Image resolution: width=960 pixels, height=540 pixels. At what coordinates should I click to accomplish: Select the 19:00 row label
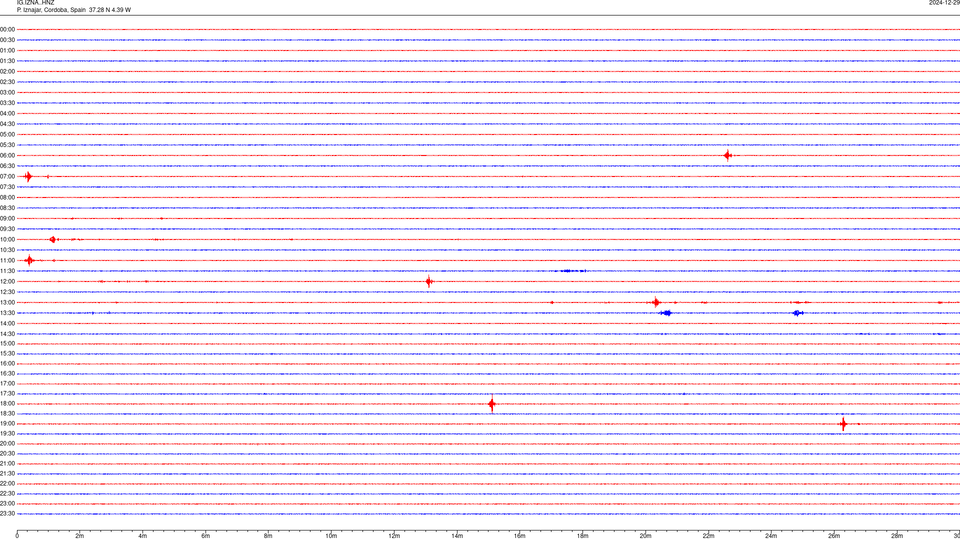pyautogui.click(x=7, y=424)
